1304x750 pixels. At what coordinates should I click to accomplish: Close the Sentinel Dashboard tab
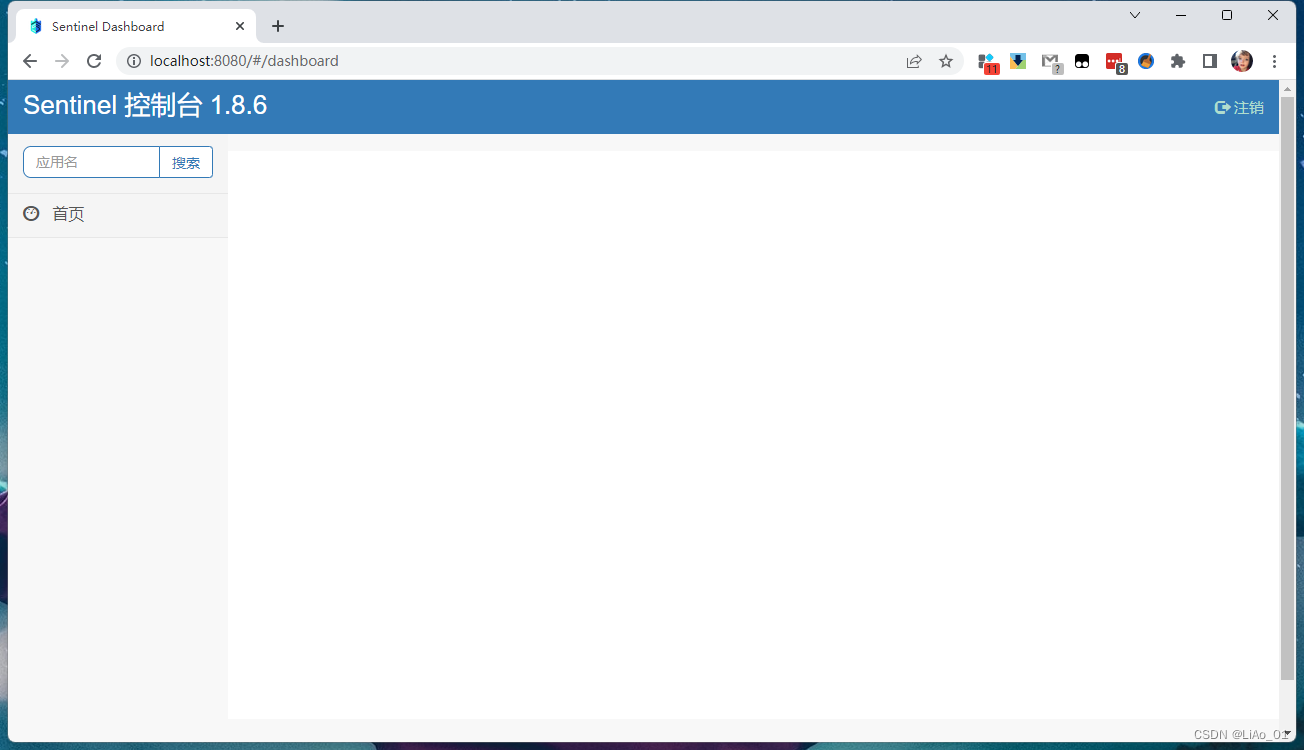pyautogui.click(x=240, y=26)
